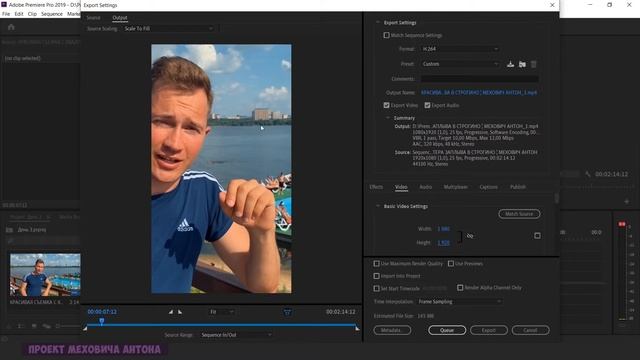The height and width of the screenshot is (360, 640).
Task: Select the clip thumbnail in project panel
Action: (45, 275)
